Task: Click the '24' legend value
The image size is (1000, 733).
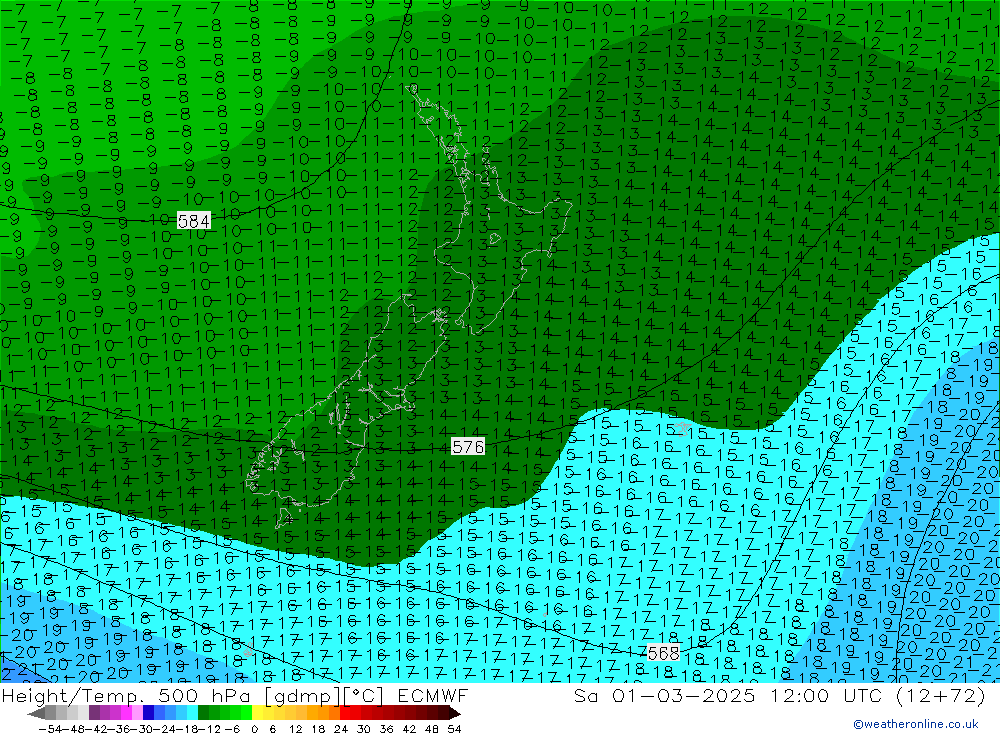Action: point(341,729)
